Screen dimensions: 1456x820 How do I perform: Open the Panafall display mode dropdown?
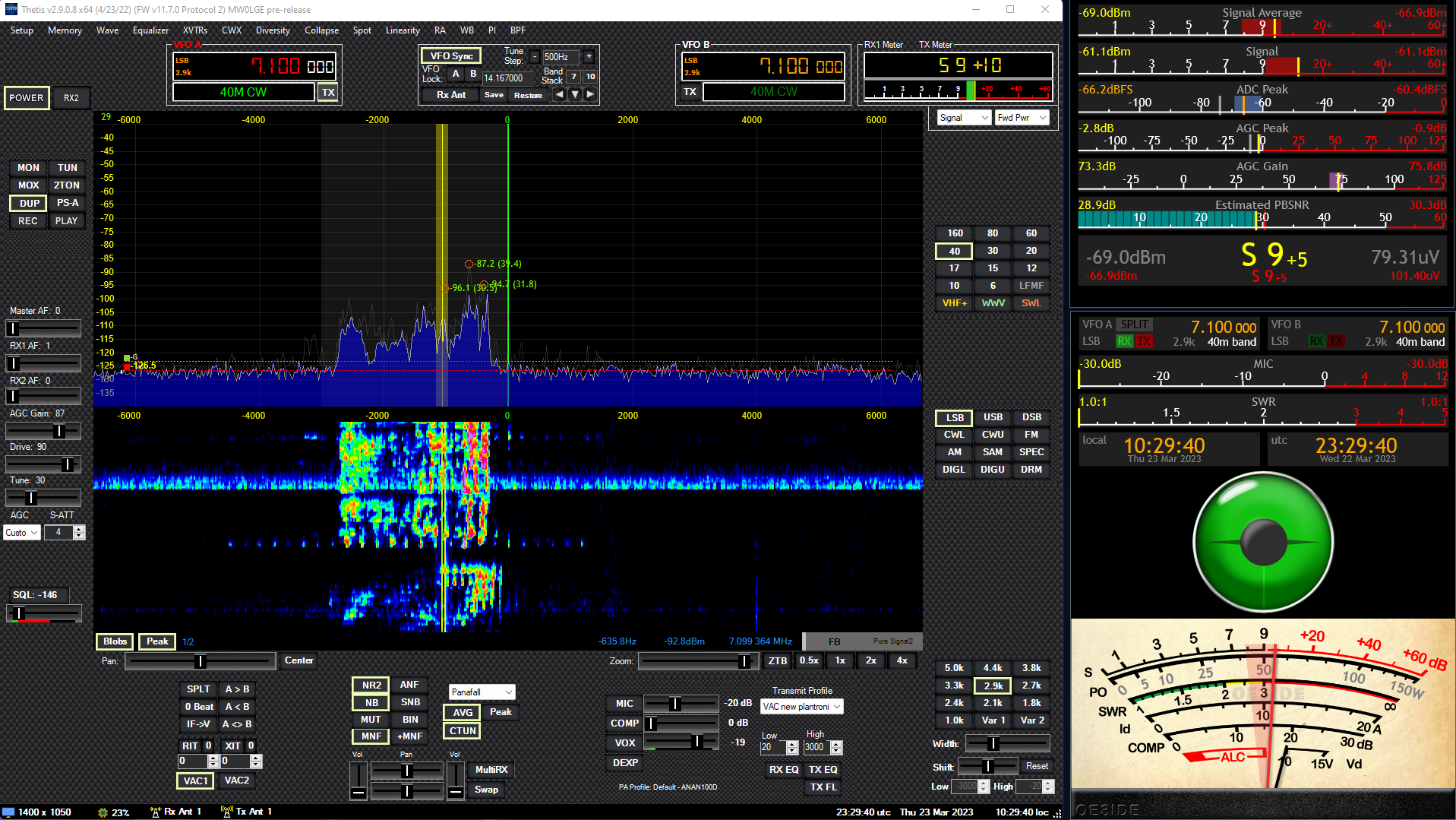tap(482, 692)
